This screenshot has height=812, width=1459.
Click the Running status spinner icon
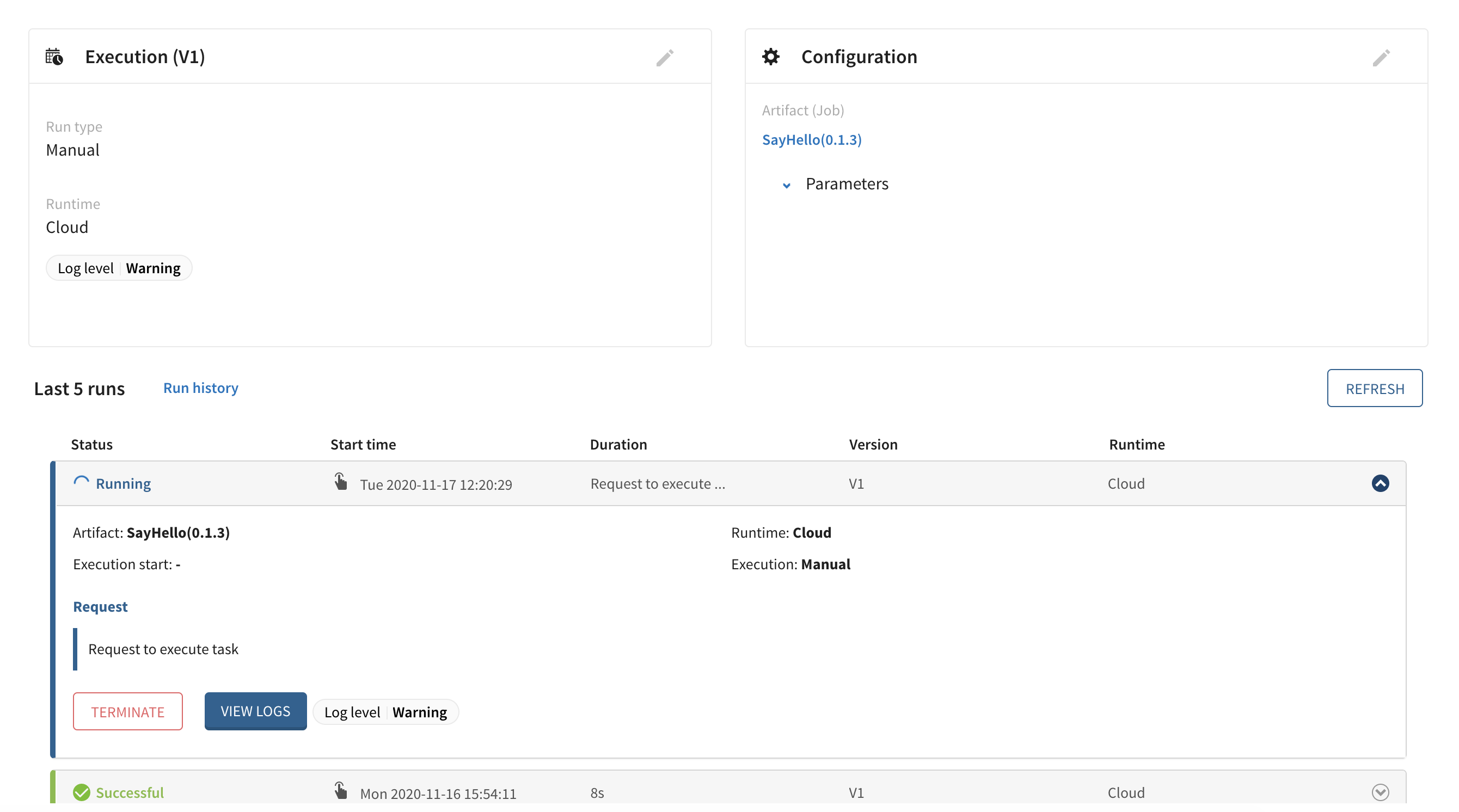point(81,481)
